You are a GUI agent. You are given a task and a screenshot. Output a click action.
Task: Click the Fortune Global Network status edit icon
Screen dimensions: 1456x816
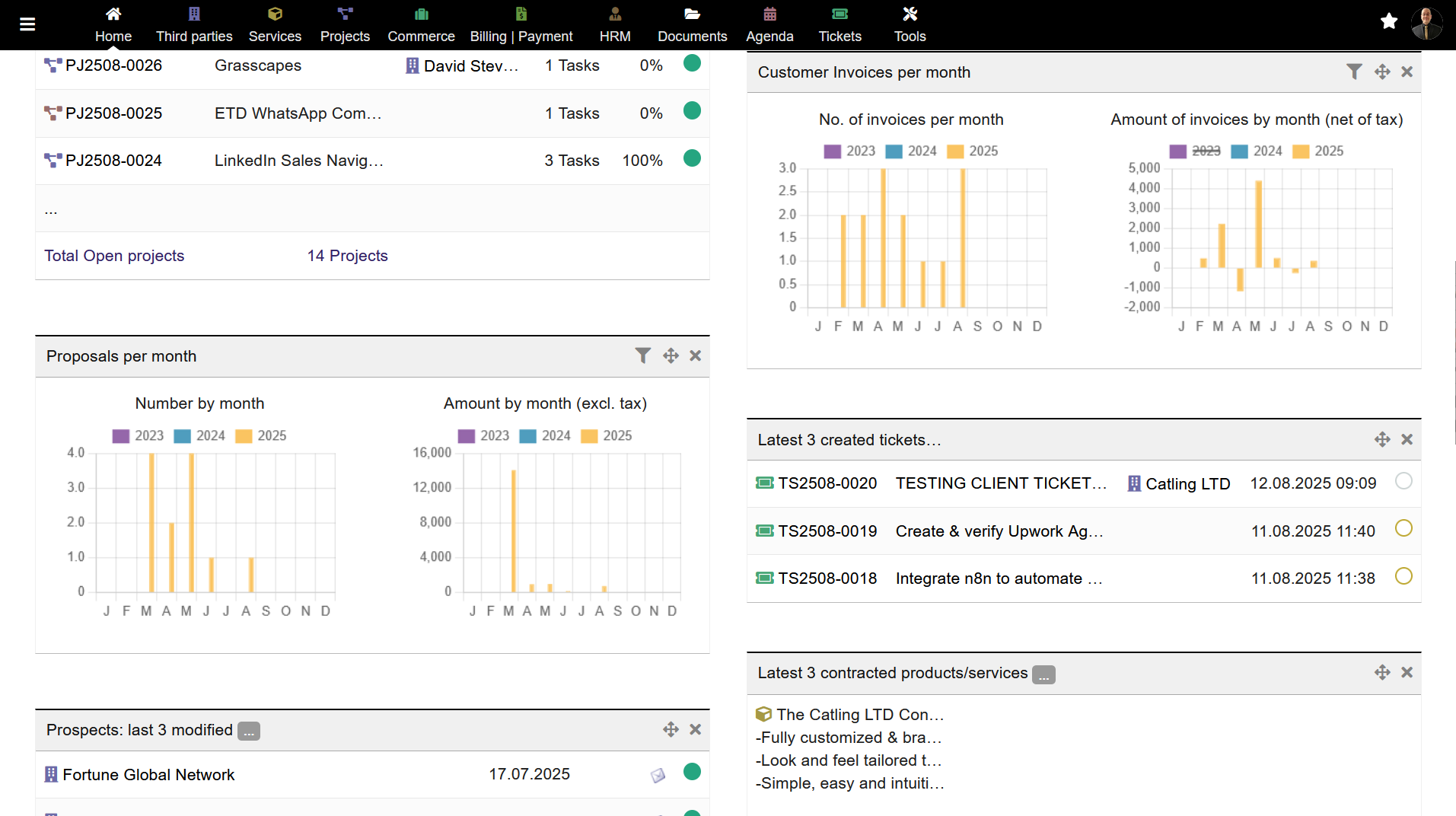coord(658,775)
